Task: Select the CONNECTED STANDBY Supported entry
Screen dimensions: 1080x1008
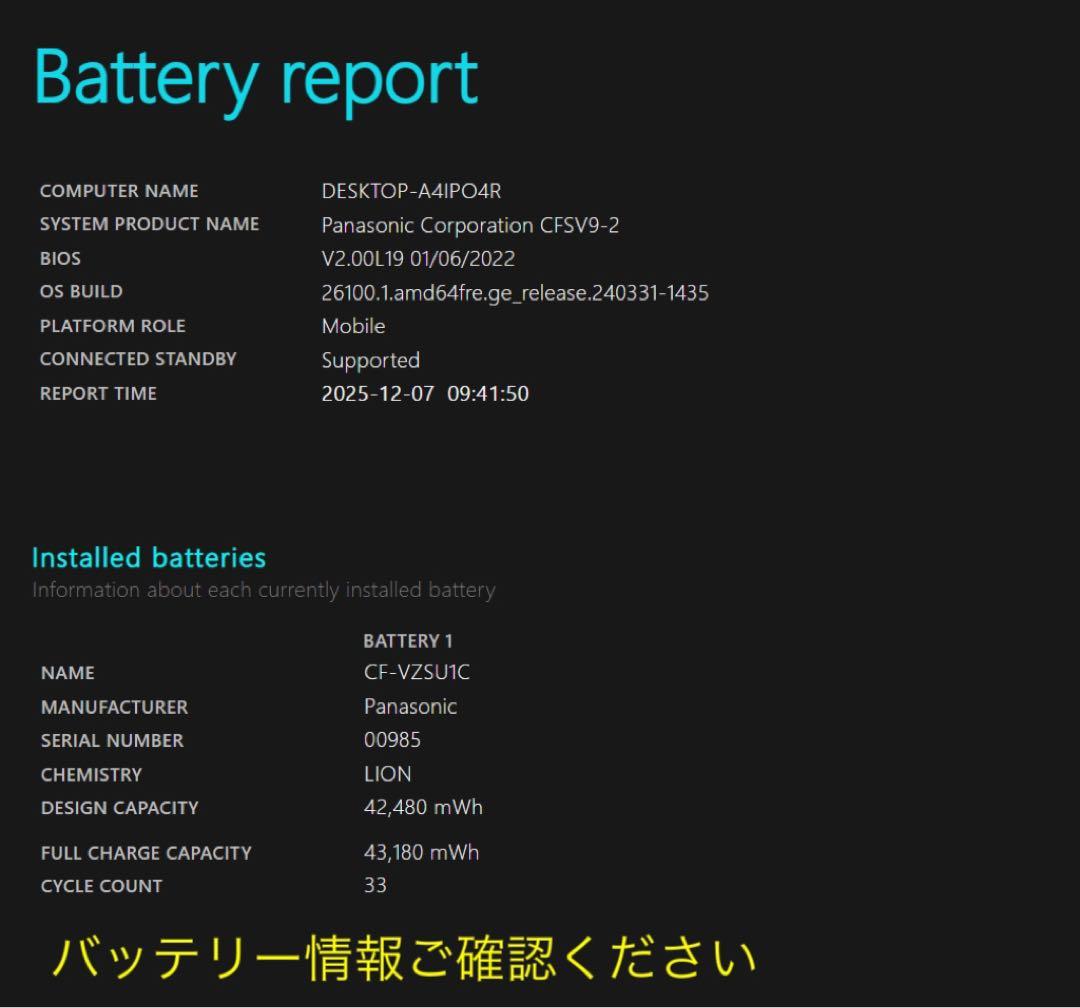Action: click(371, 360)
